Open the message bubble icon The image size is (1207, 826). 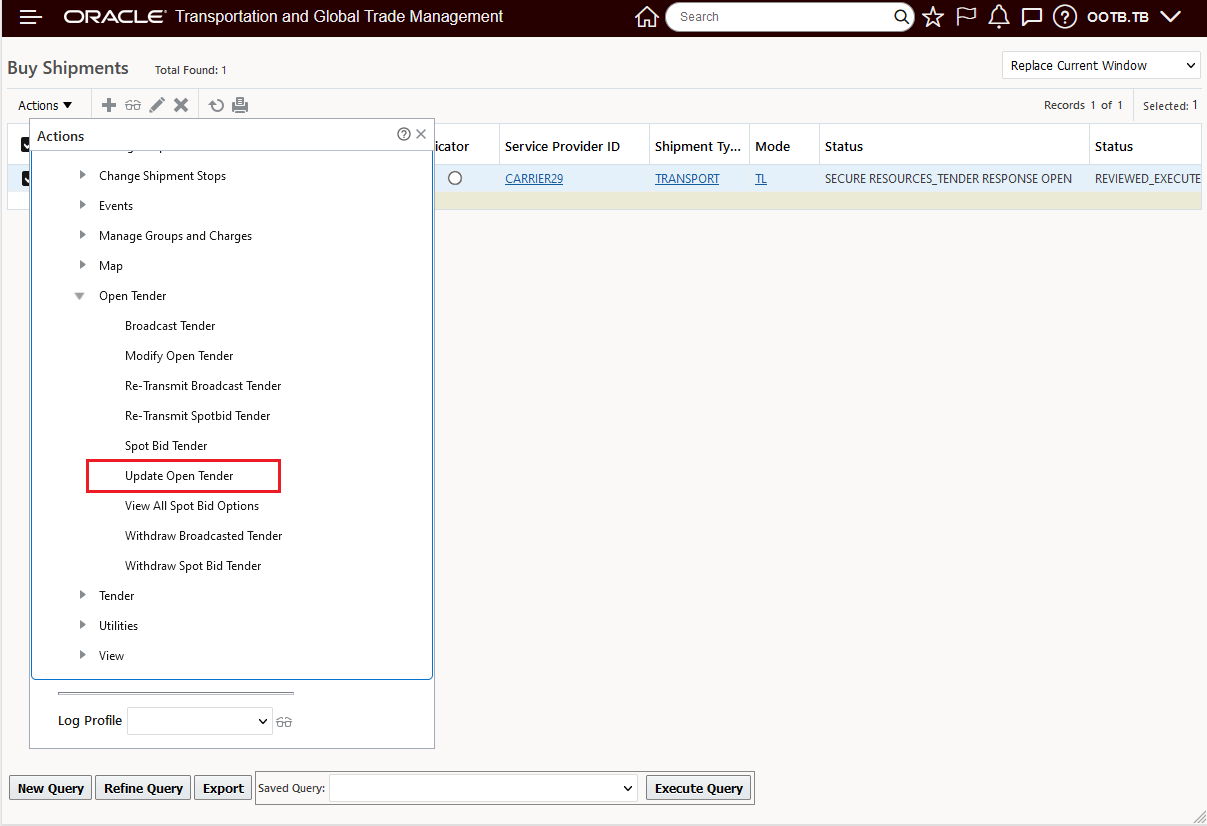tap(1031, 17)
